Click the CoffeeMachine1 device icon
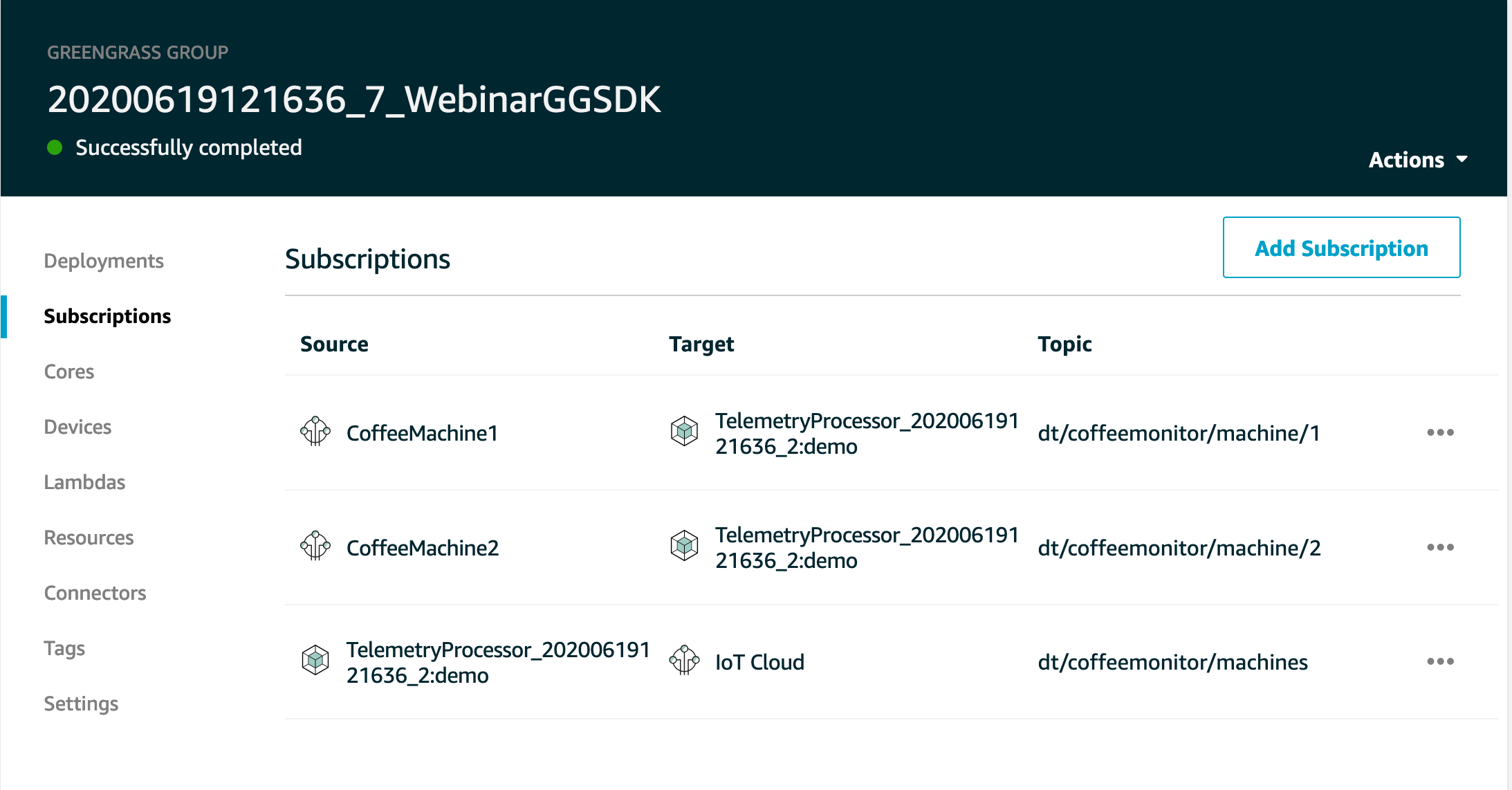The image size is (1512, 790). pyautogui.click(x=314, y=432)
